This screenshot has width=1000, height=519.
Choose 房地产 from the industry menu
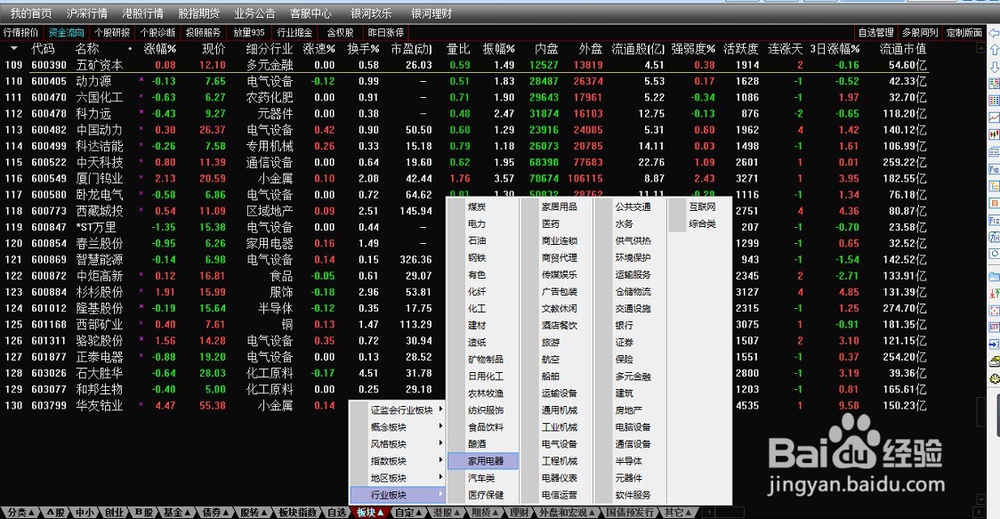click(x=629, y=410)
